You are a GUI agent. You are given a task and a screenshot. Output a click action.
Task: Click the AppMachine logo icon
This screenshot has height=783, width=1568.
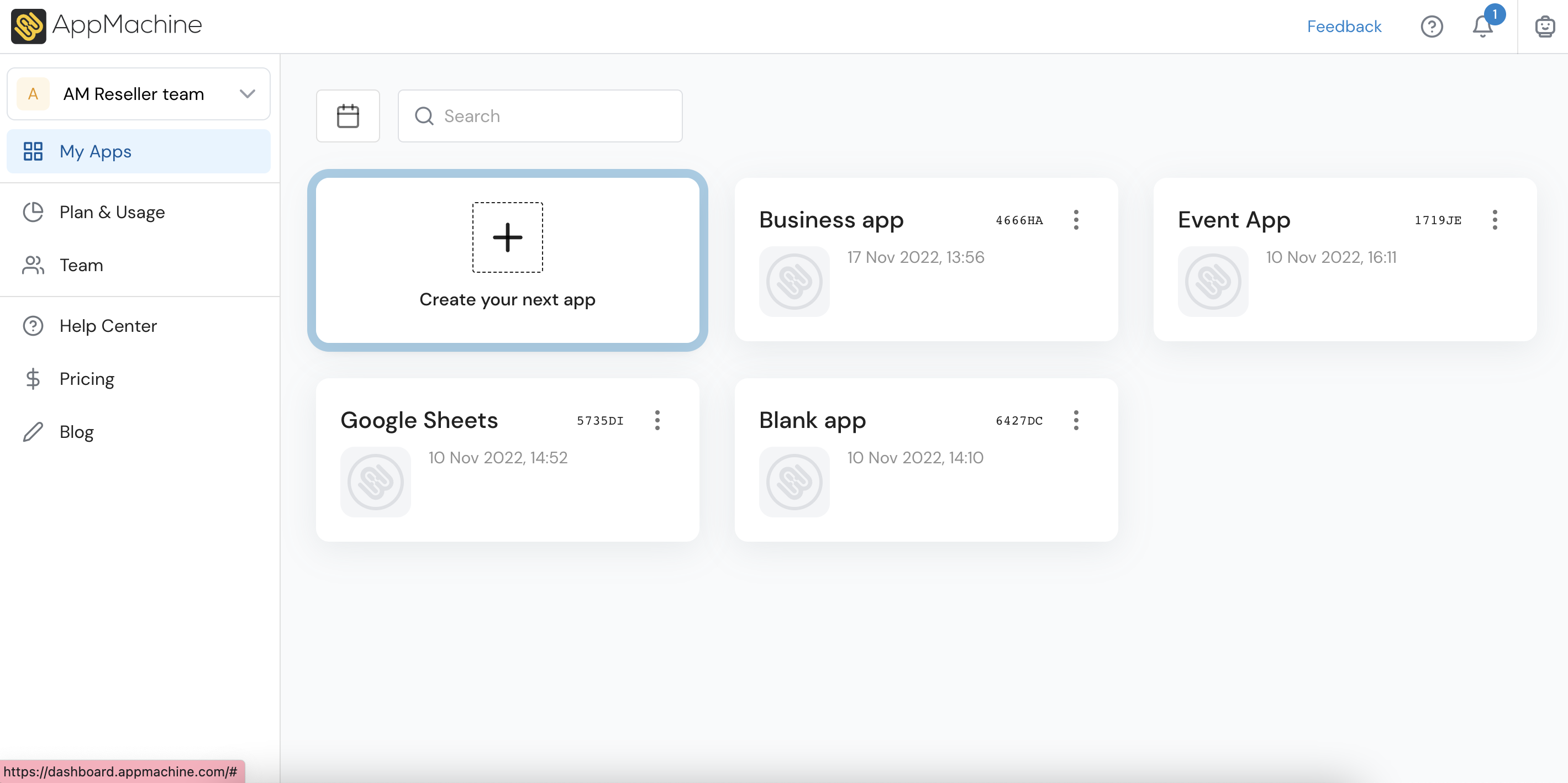coord(28,25)
